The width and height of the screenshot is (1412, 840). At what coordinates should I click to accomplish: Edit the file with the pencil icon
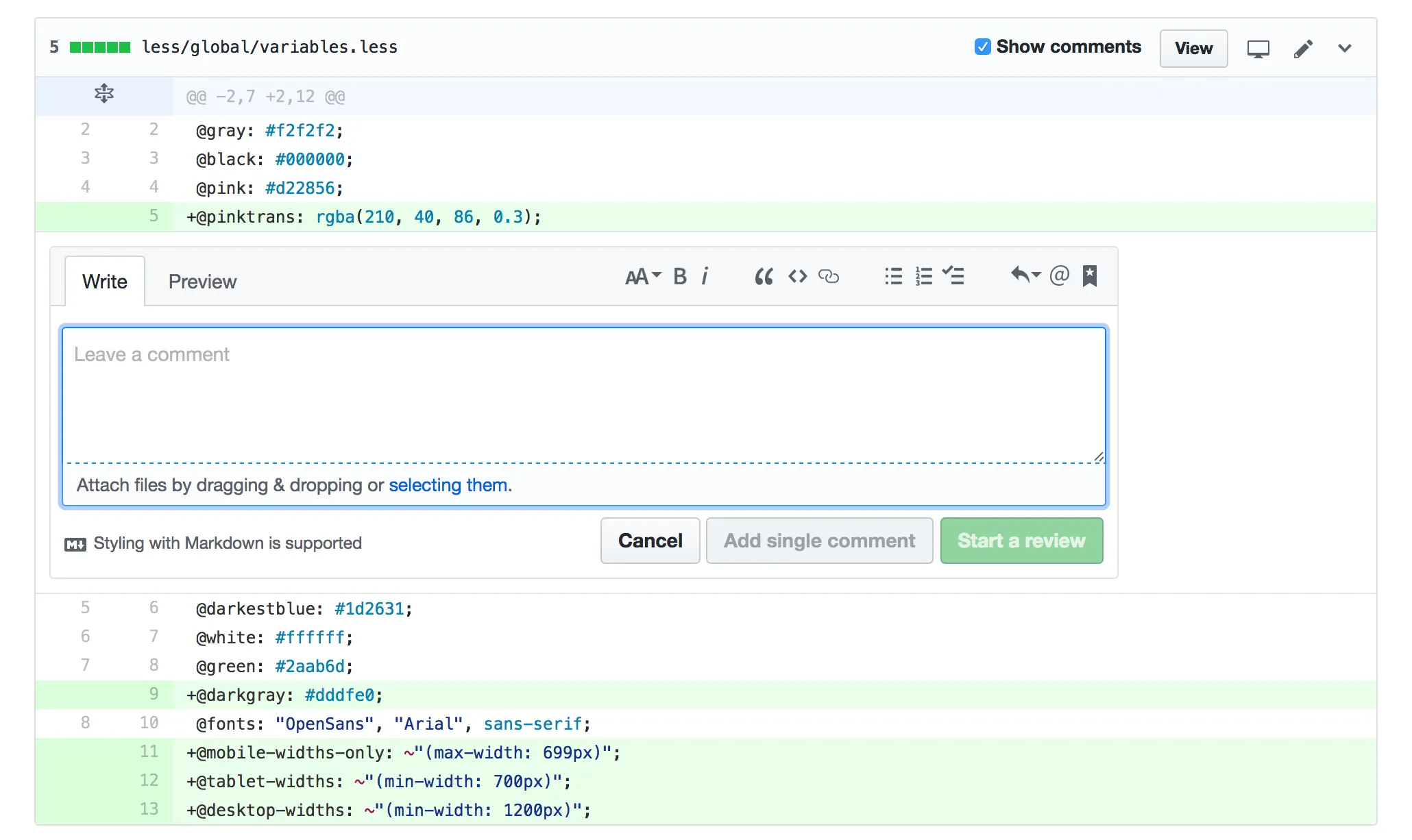[1303, 49]
